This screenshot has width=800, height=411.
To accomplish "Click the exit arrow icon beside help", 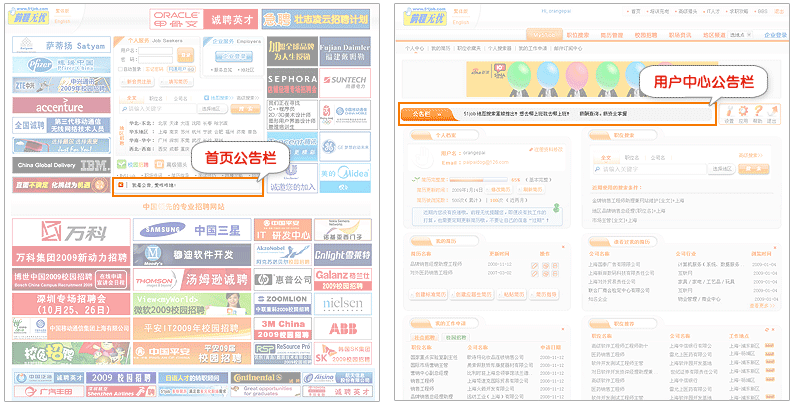I will 773,111.
